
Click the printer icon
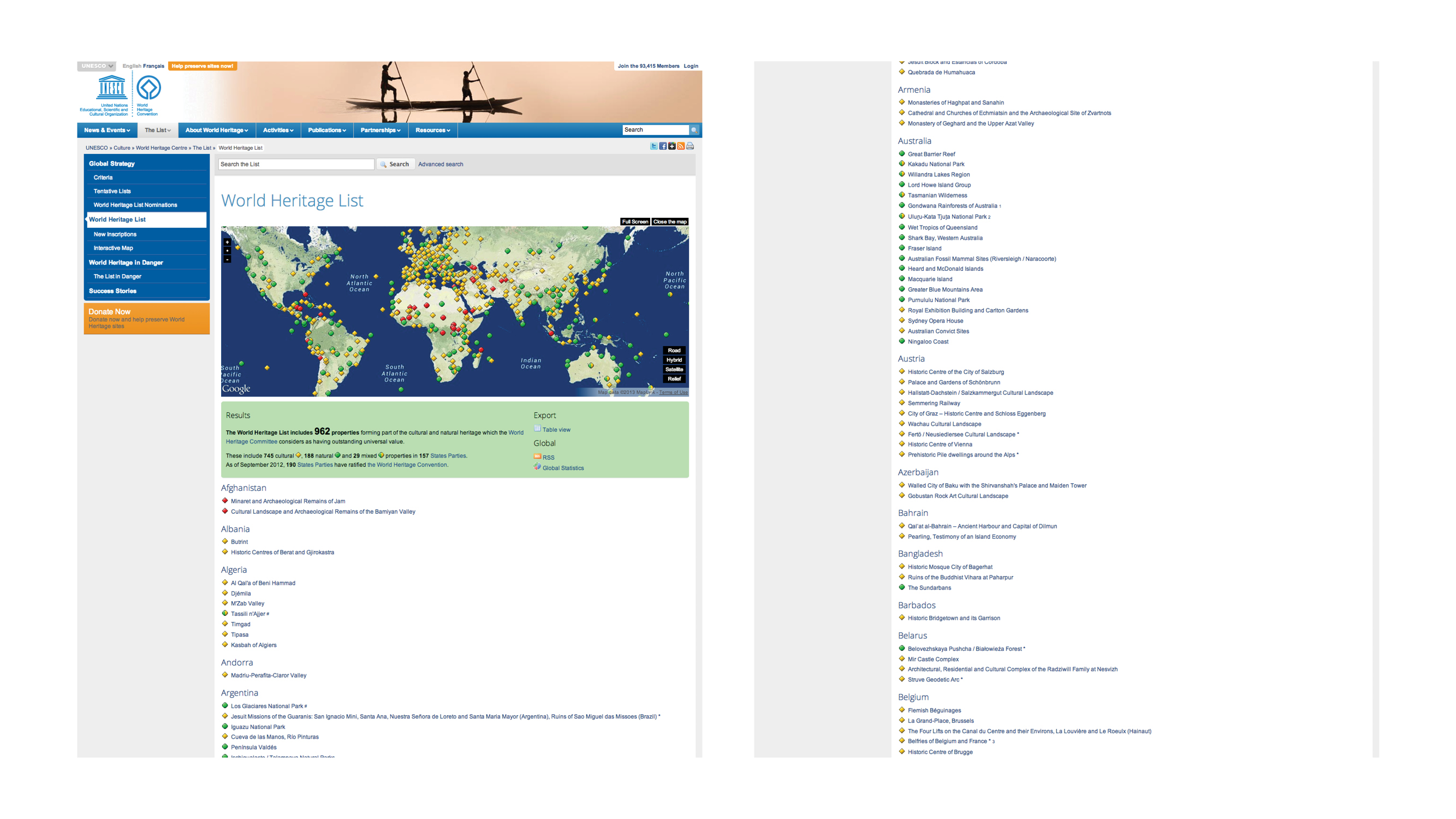[x=690, y=146]
